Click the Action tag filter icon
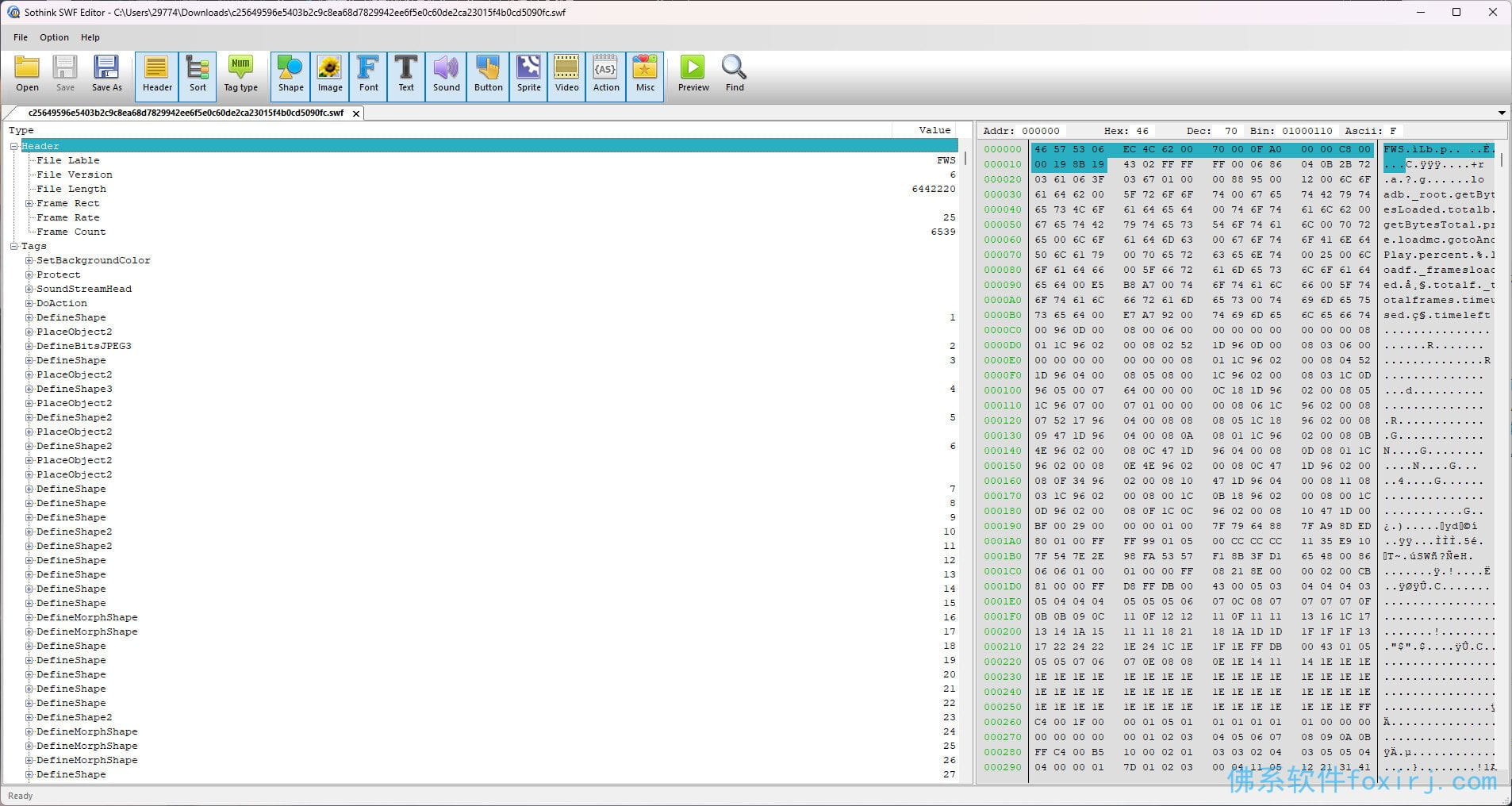 pyautogui.click(x=606, y=76)
